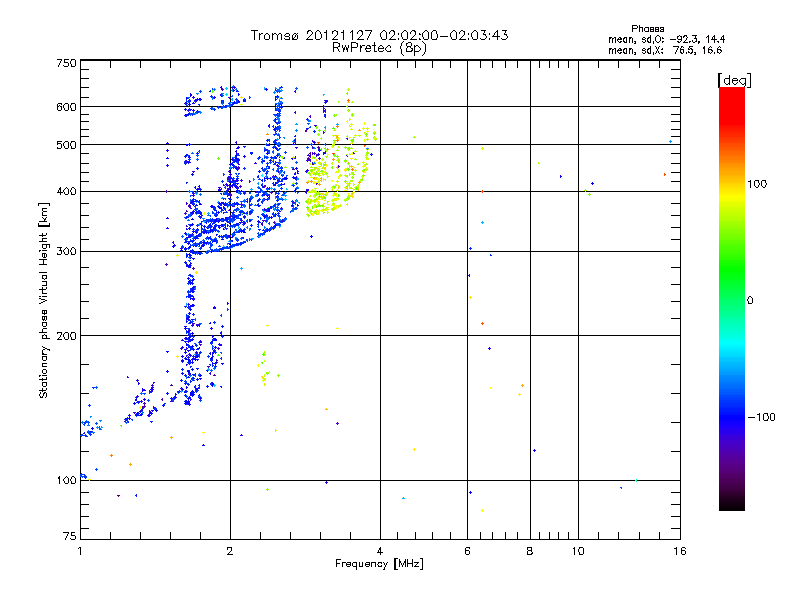
Task: Click the x-axis tick label '6'
Action: (x=467, y=551)
